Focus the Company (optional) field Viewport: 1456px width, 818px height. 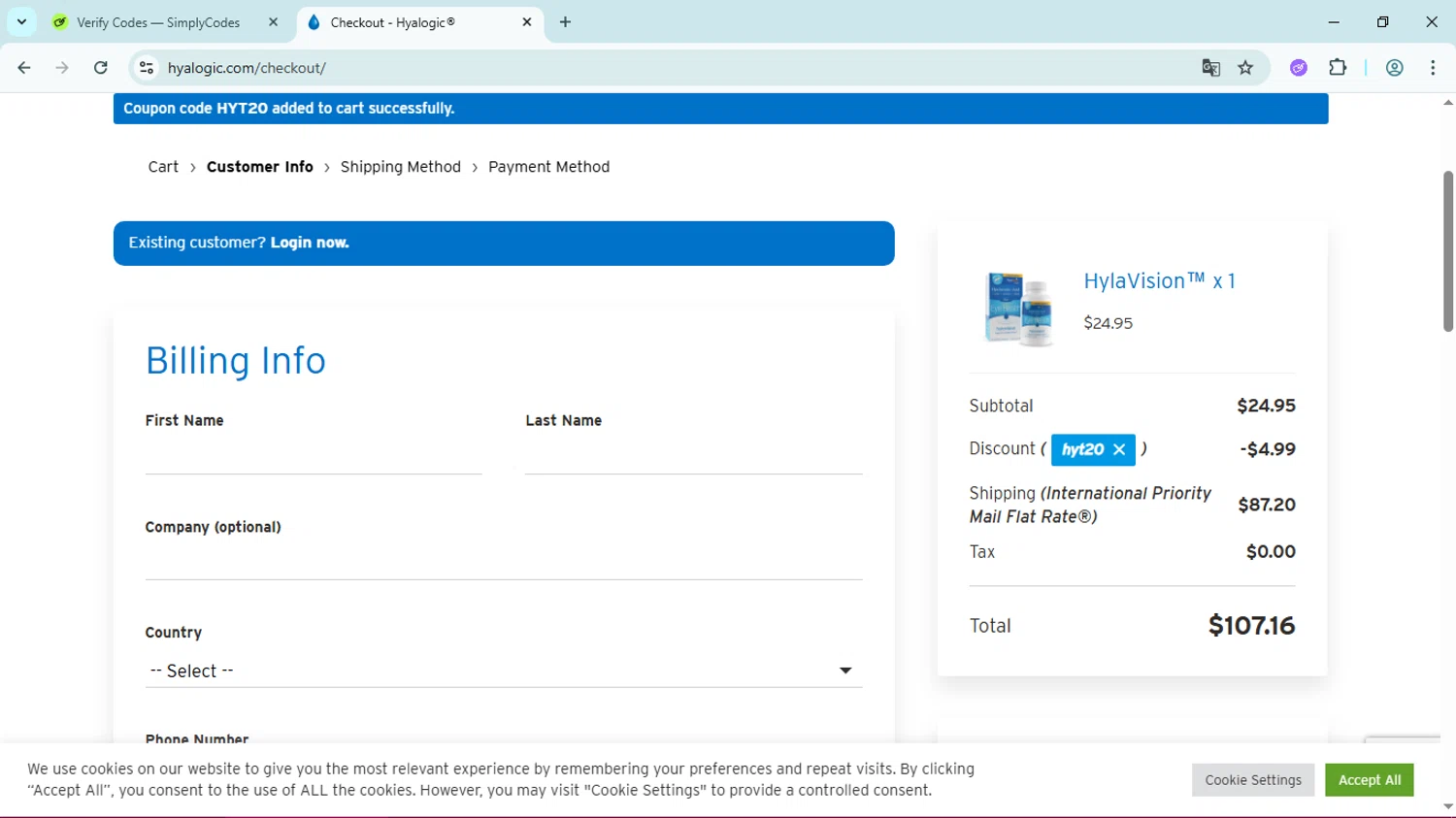(504, 561)
